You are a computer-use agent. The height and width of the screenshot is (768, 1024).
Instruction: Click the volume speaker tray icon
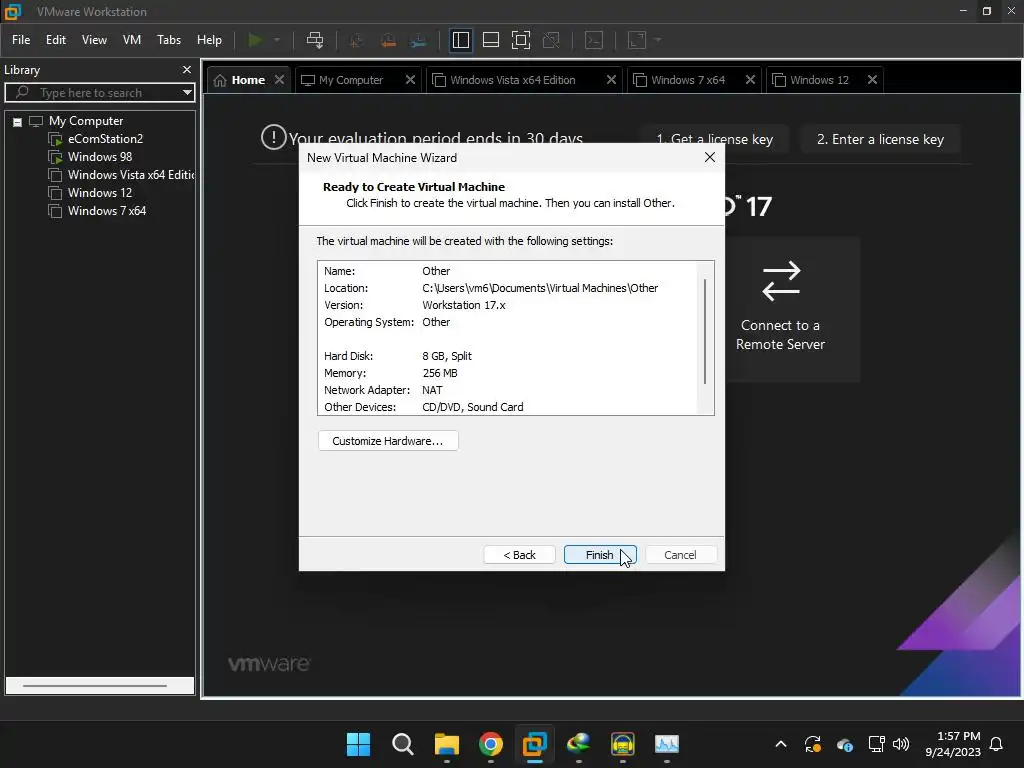pos(901,744)
